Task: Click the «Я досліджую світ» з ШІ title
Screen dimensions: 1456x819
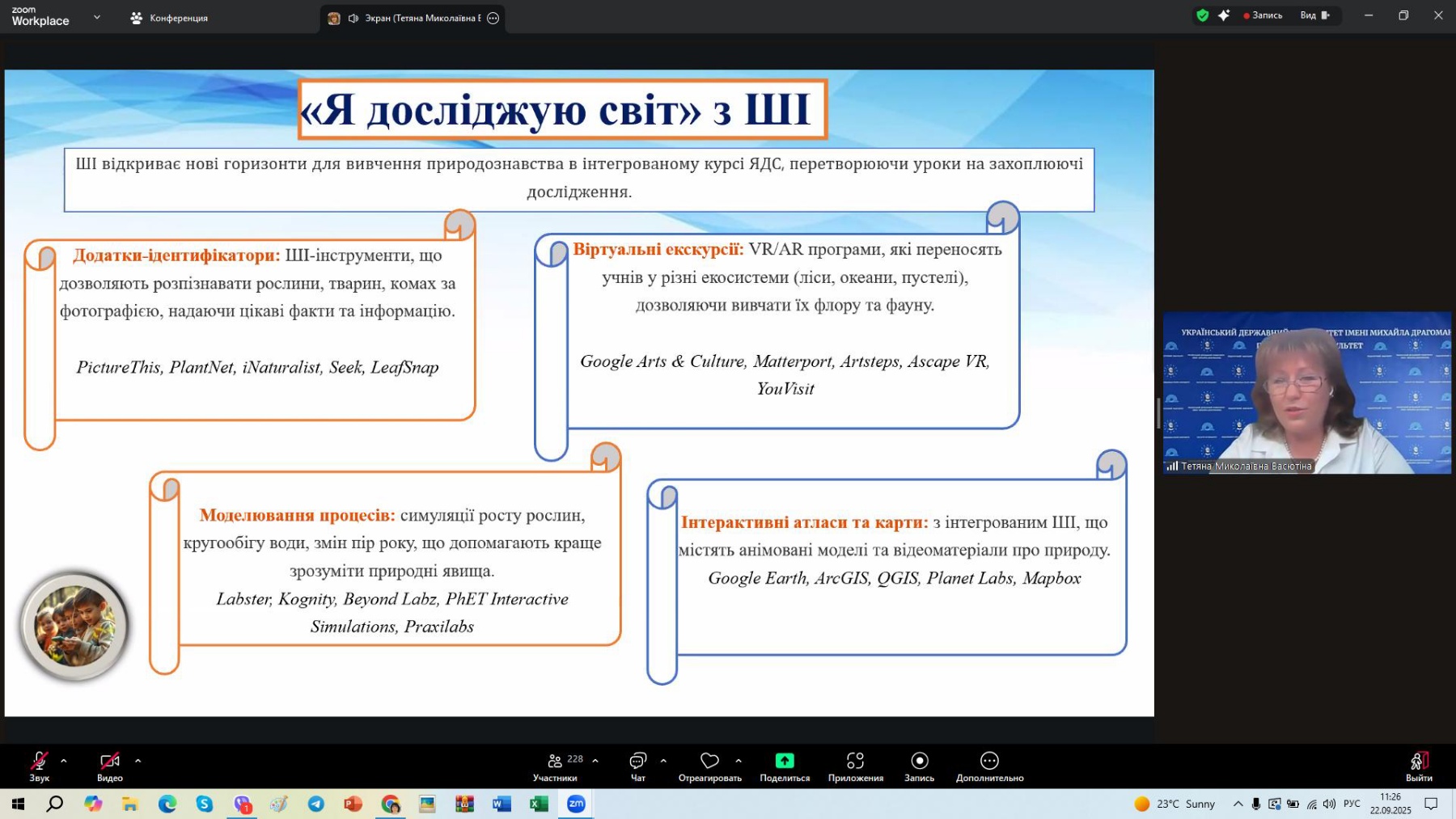Action: 563,109
